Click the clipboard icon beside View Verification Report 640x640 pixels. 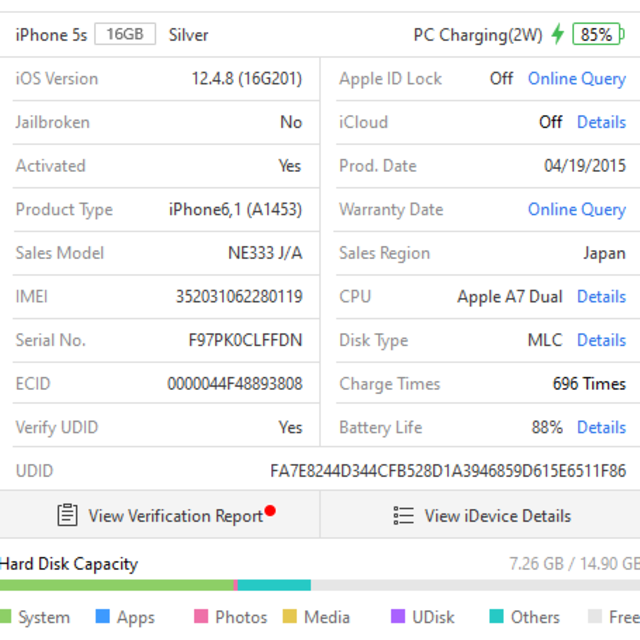point(67,515)
